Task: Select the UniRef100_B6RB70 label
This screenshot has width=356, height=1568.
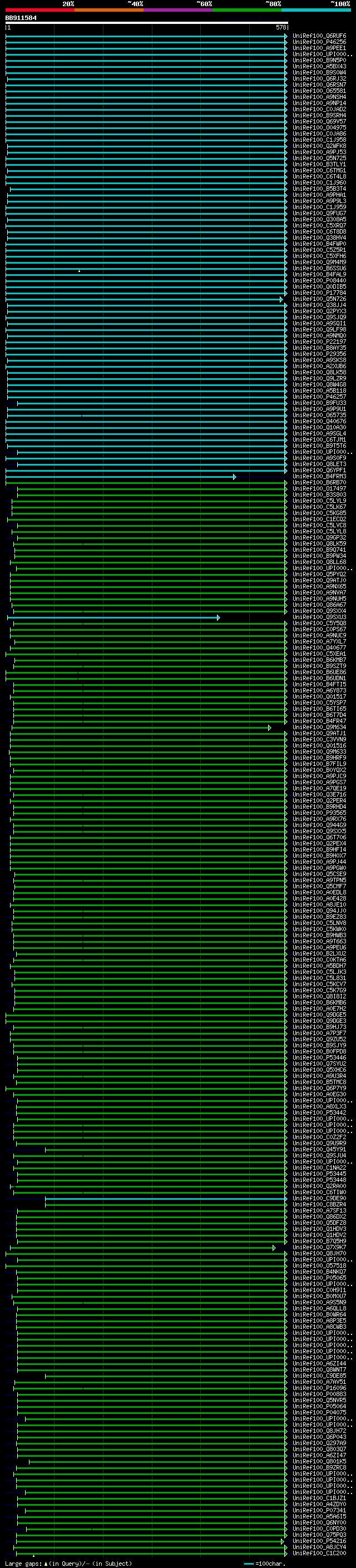Action: pyautogui.click(x=319, y=483)
